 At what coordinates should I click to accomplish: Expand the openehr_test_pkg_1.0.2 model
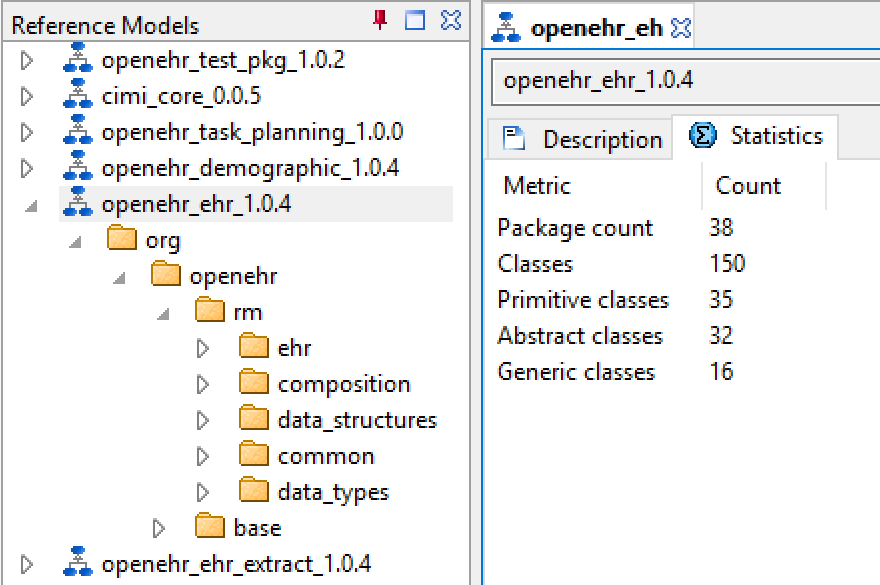point(26,60)
